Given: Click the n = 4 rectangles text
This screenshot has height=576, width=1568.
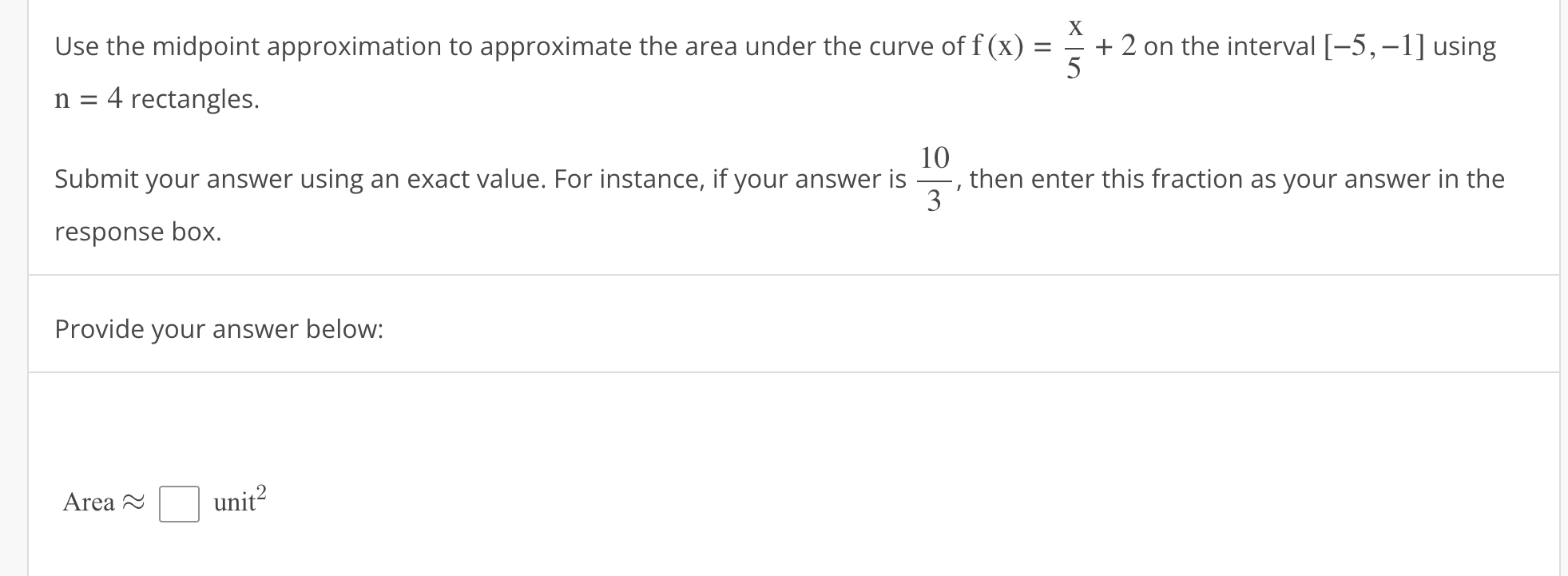Looking at the screenshot, I should (x=156, y=100).
